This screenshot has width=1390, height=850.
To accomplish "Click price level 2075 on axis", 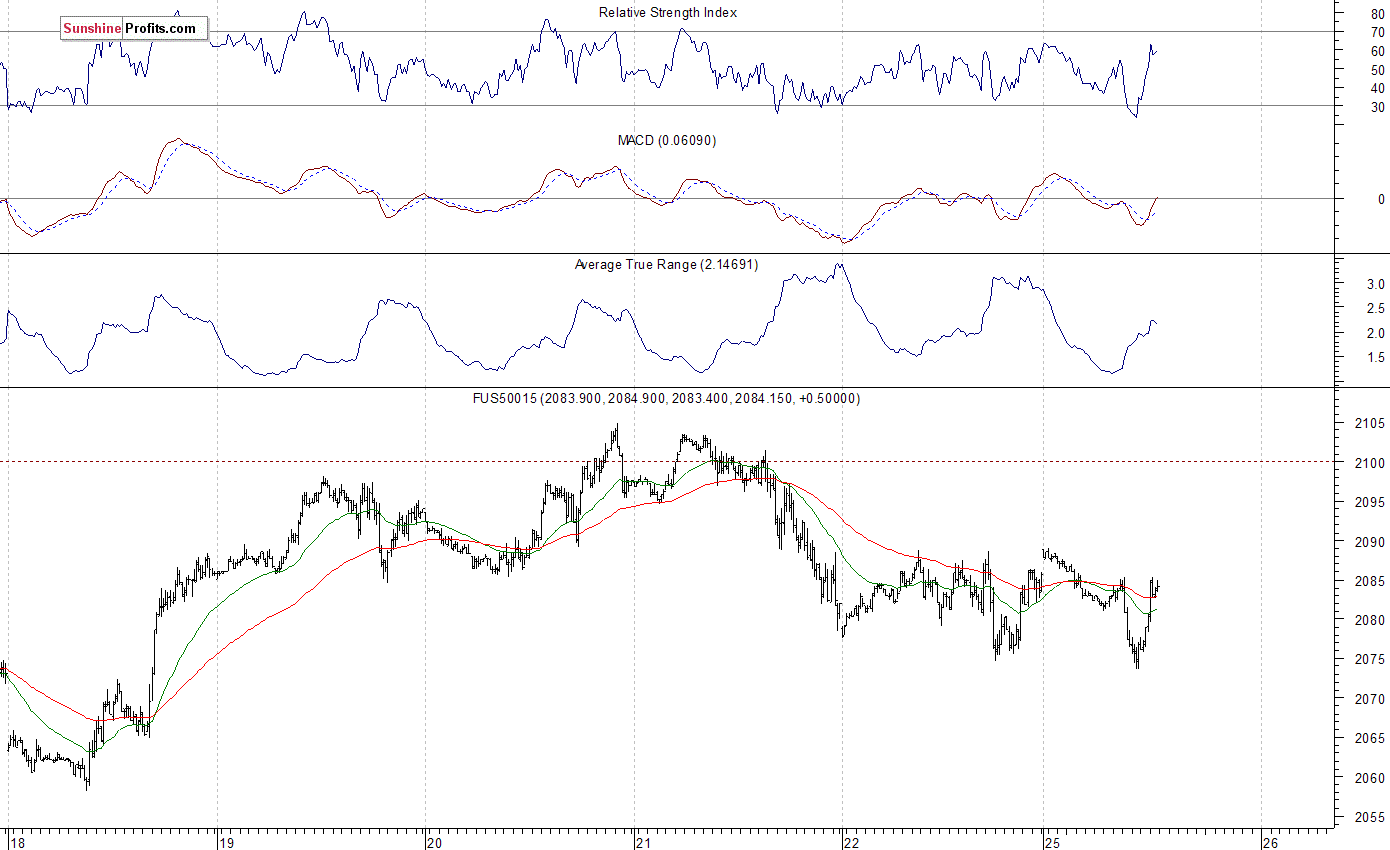I will click(x=1369, y=659).
